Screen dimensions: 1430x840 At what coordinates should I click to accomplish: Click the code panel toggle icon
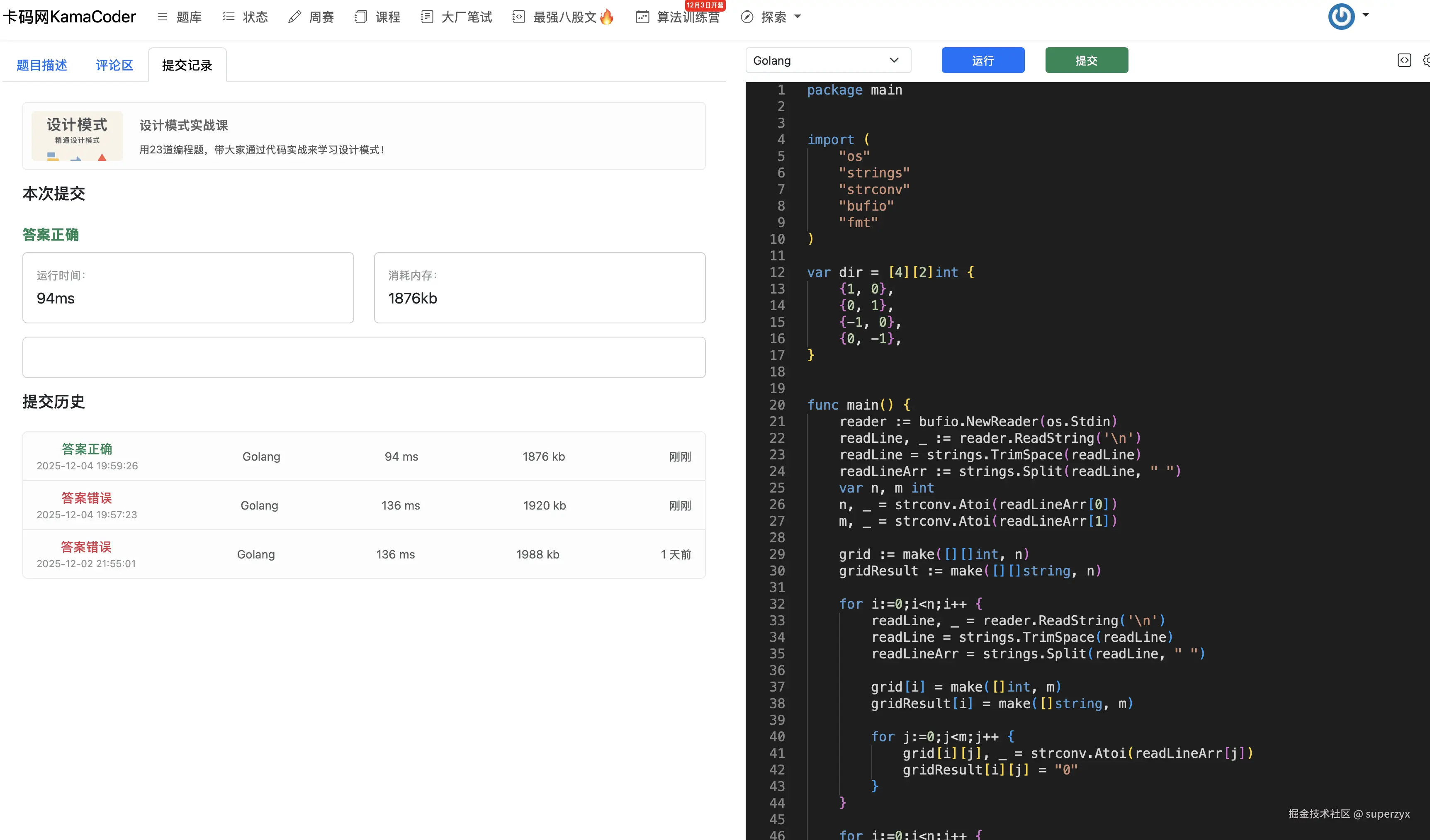(1404, 60)
